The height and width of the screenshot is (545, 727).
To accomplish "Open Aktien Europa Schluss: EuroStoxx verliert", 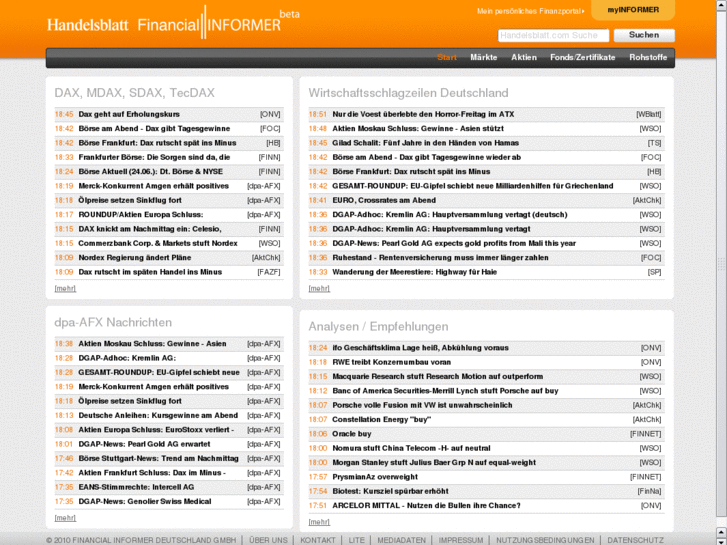I will coord(156,430).
